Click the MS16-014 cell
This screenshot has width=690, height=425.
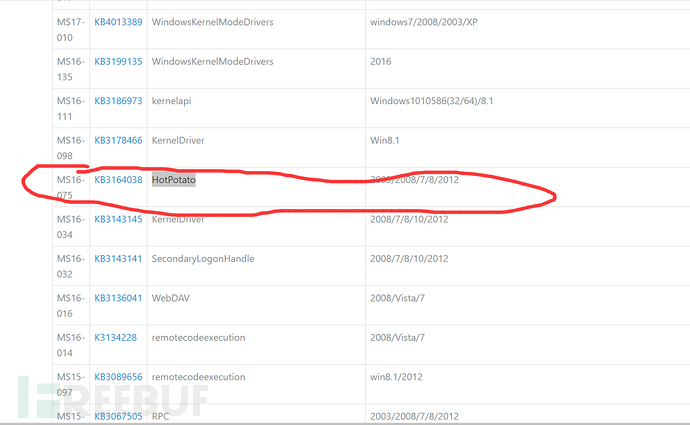[x=70, y=345]
